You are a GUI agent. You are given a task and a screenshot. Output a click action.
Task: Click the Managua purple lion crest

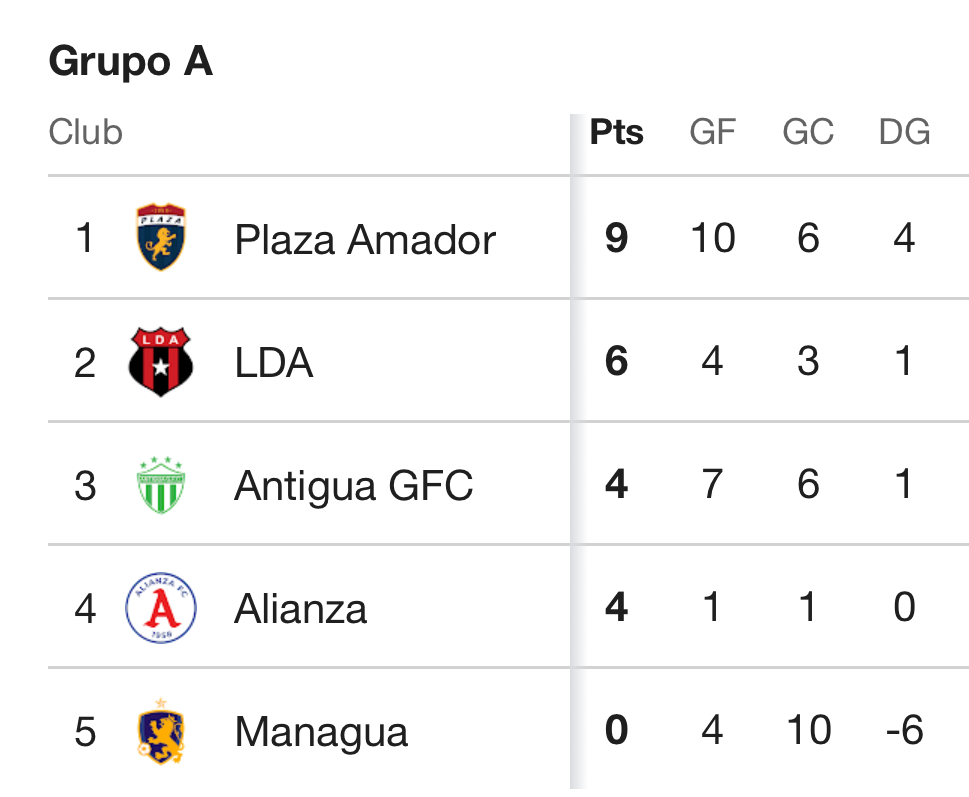tap(161, 732)
